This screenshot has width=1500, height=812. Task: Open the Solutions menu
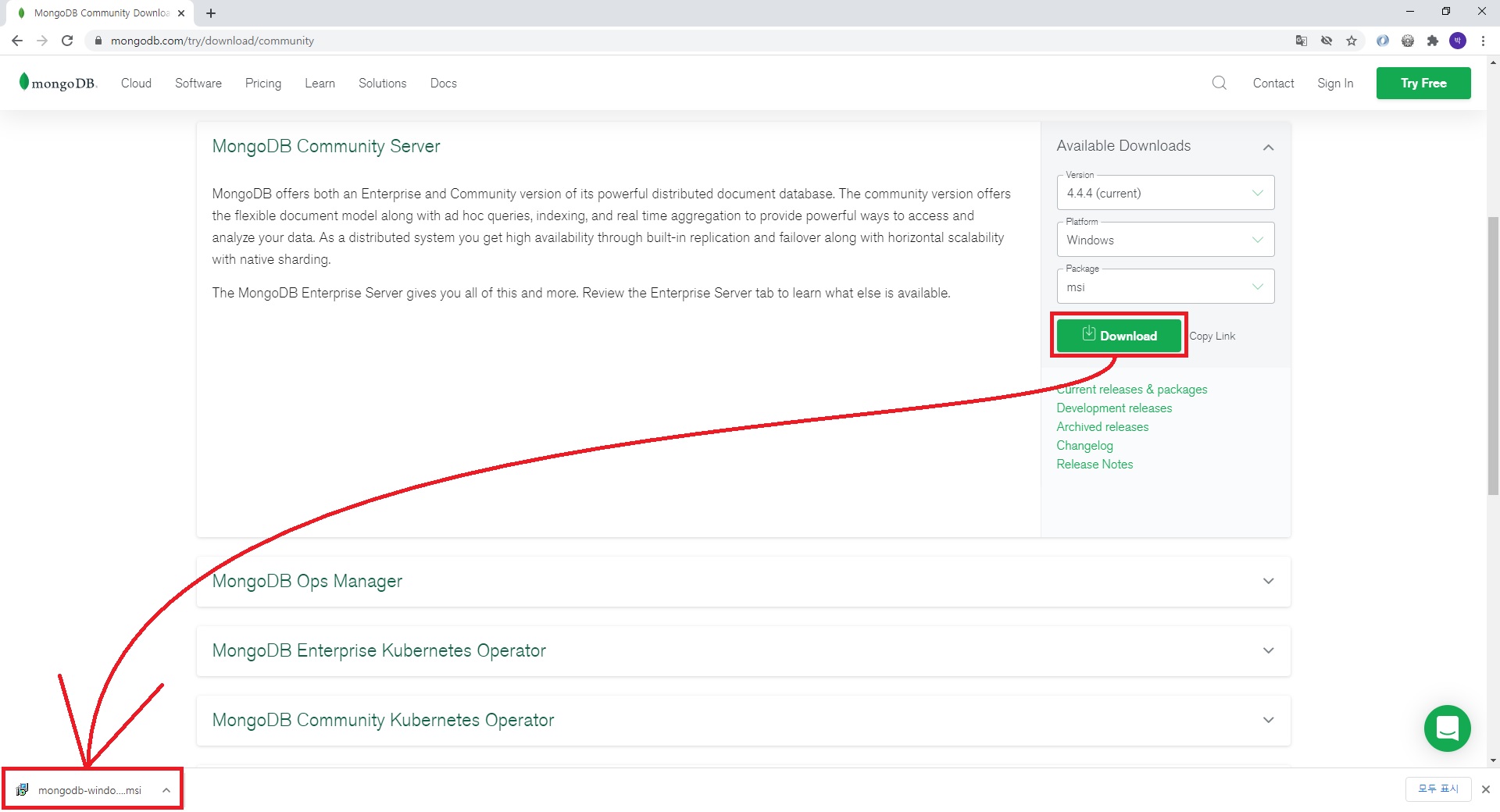382,83
